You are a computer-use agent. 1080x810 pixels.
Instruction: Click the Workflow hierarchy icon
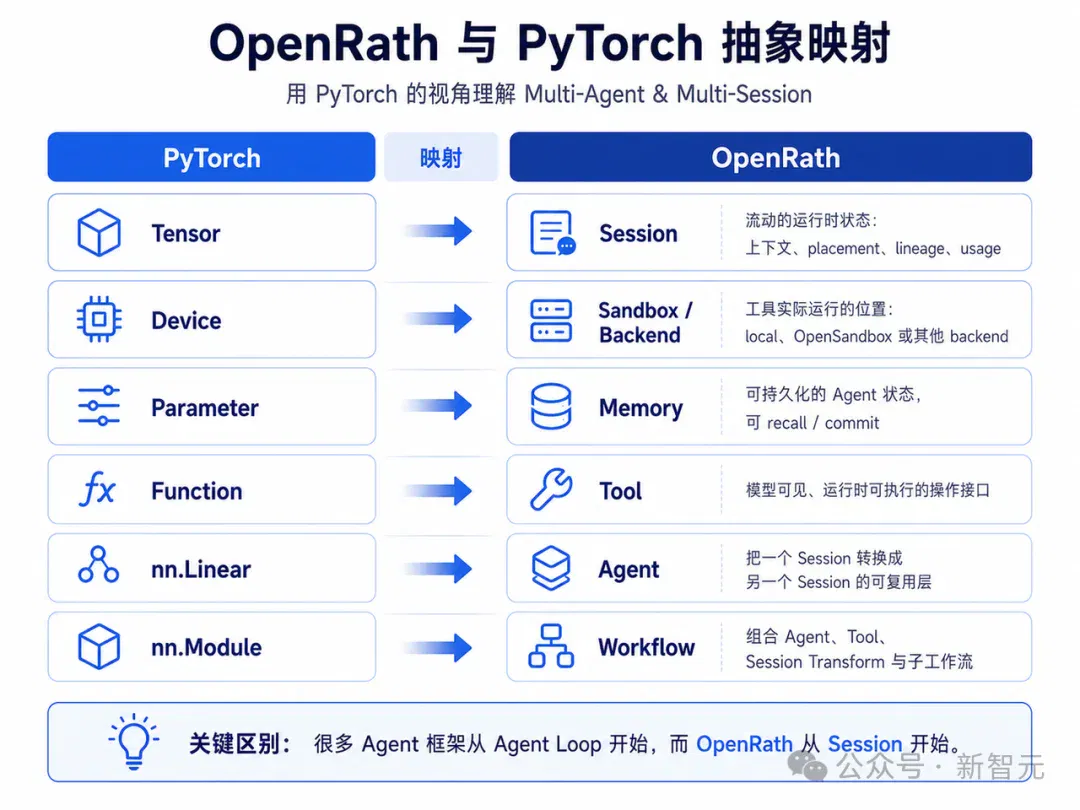coord(551,646)
